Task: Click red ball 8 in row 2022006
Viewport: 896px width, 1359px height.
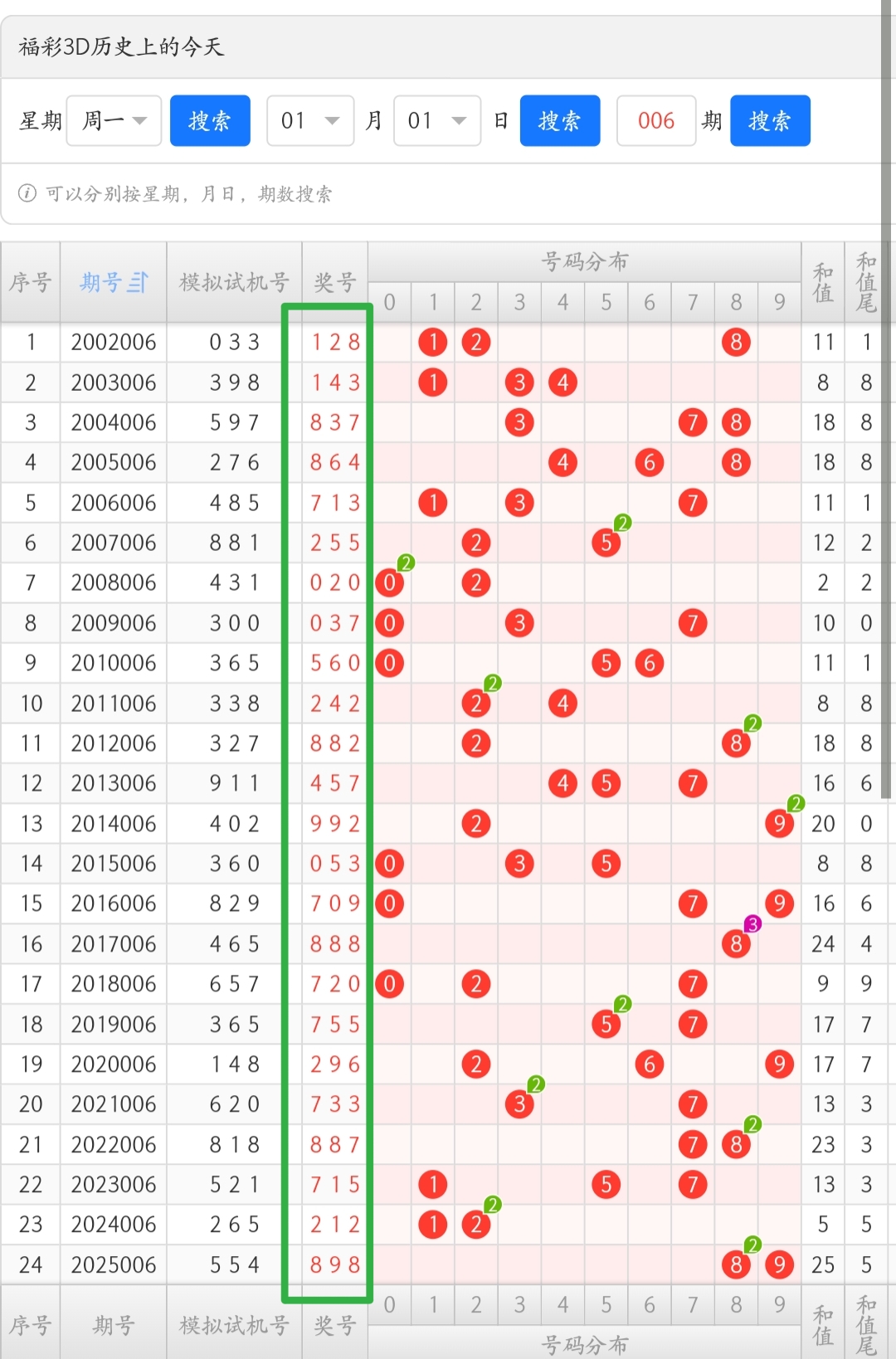Action: (x=736, y=1145)
